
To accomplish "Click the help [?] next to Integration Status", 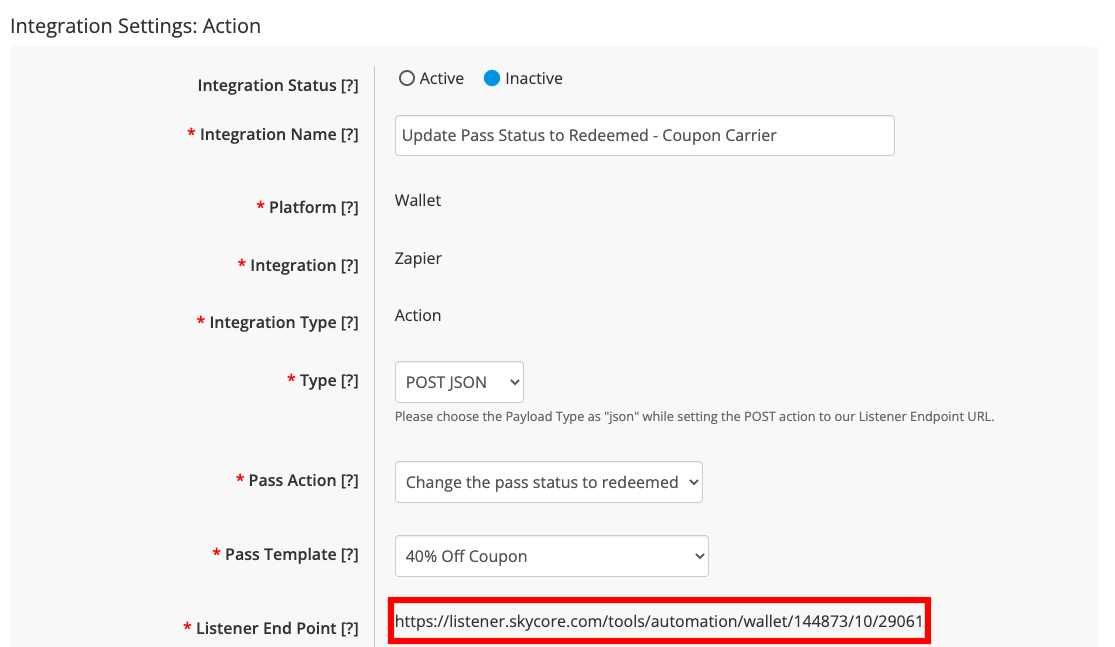I will pos(349,85).
